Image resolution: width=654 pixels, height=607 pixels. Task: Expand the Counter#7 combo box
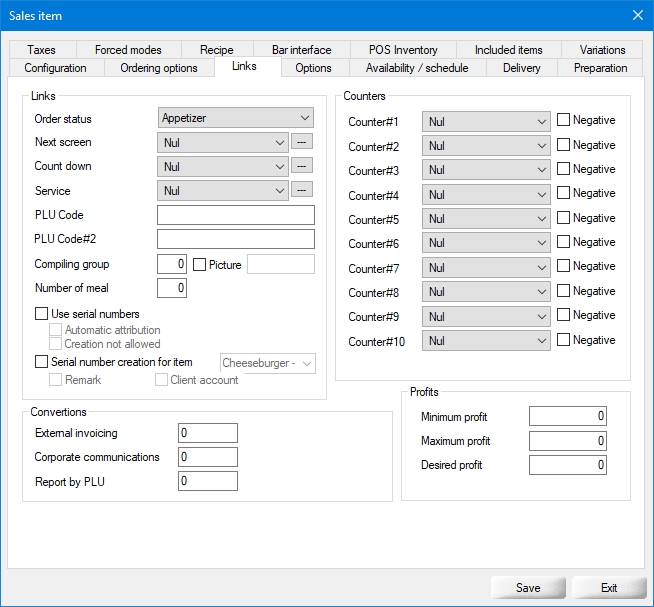coord(486,267)
